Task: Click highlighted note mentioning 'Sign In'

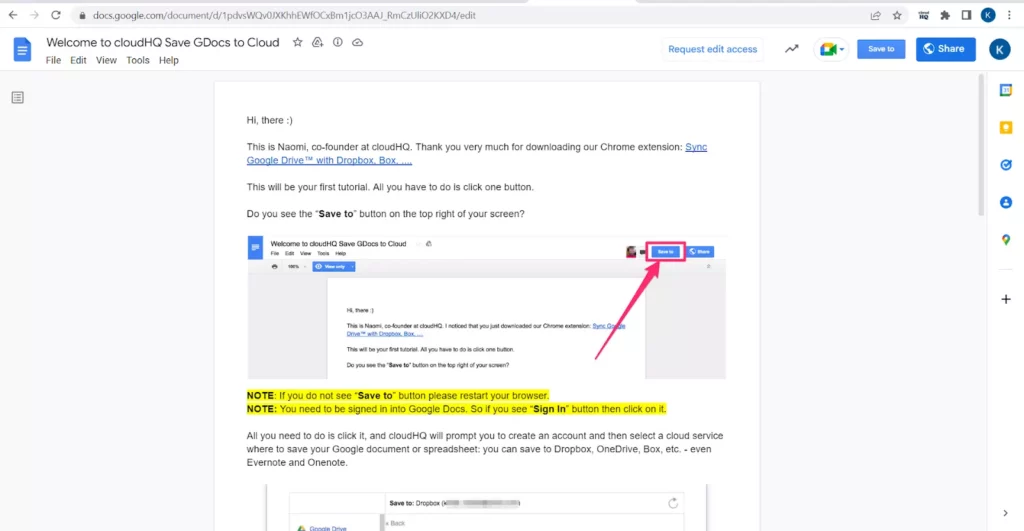Action: (456, 409)
